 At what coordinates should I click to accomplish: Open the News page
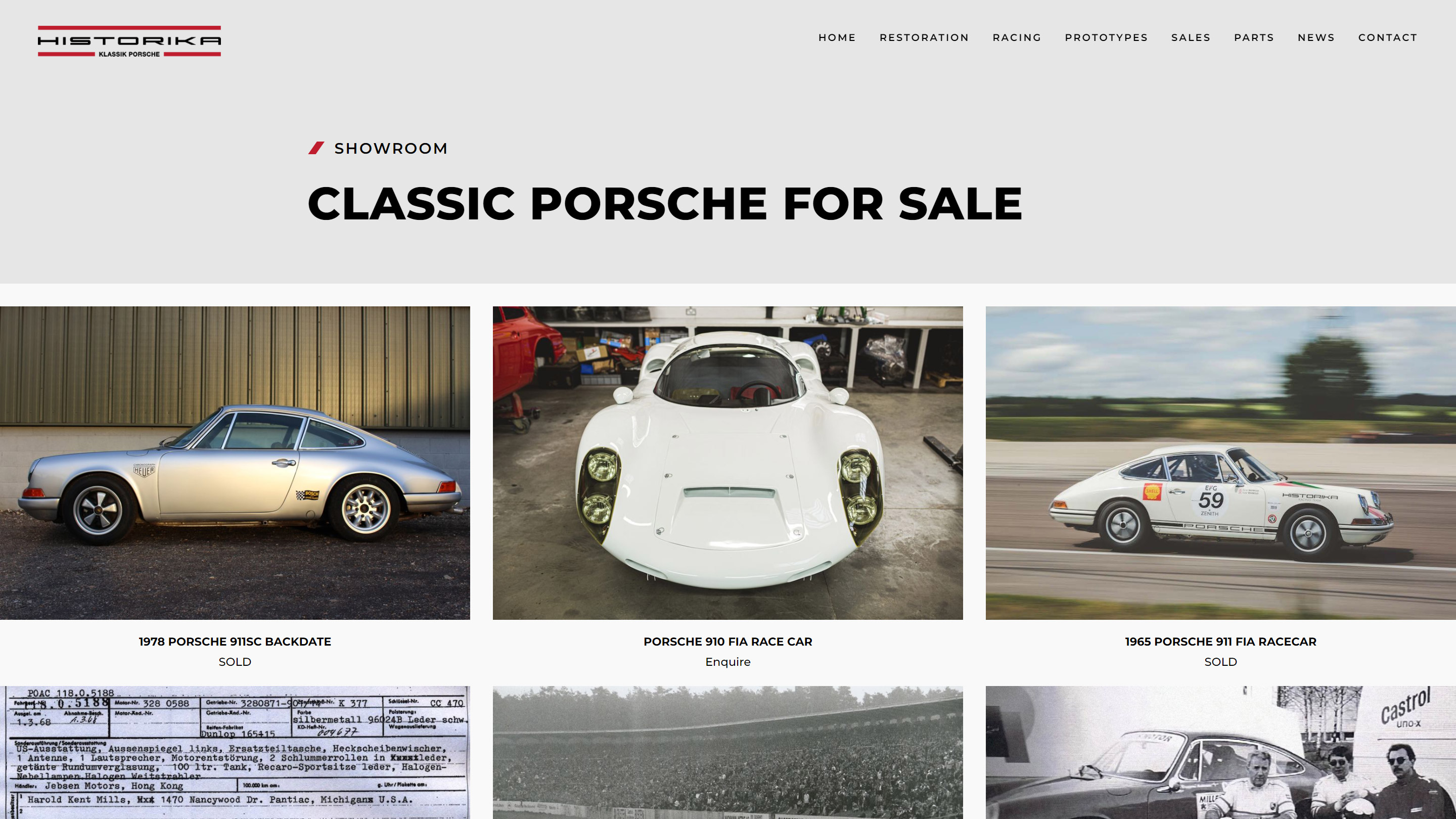[x=1316, y=37]
